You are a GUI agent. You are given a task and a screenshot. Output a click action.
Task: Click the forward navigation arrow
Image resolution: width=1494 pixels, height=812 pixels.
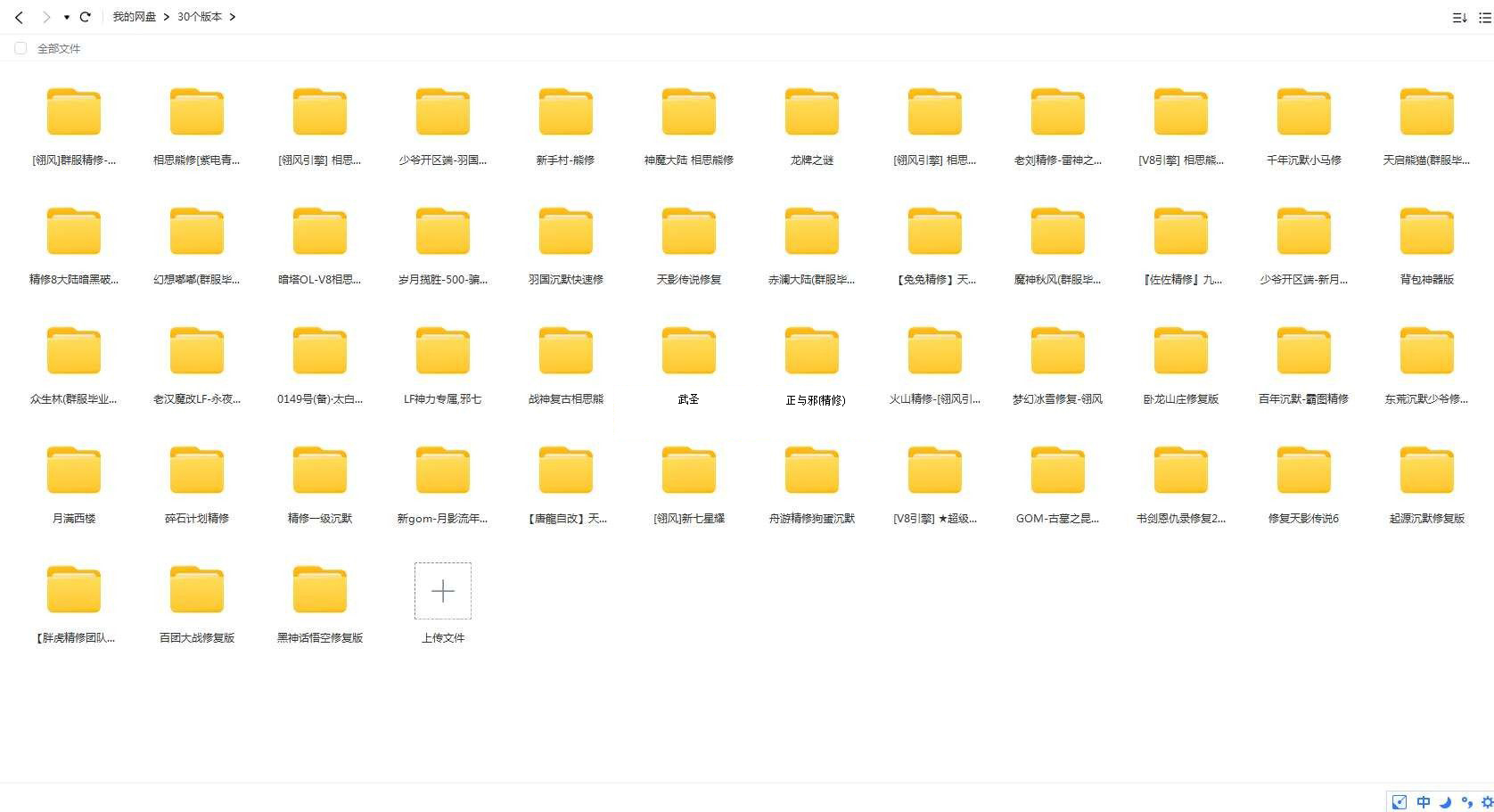click(45, 17)
